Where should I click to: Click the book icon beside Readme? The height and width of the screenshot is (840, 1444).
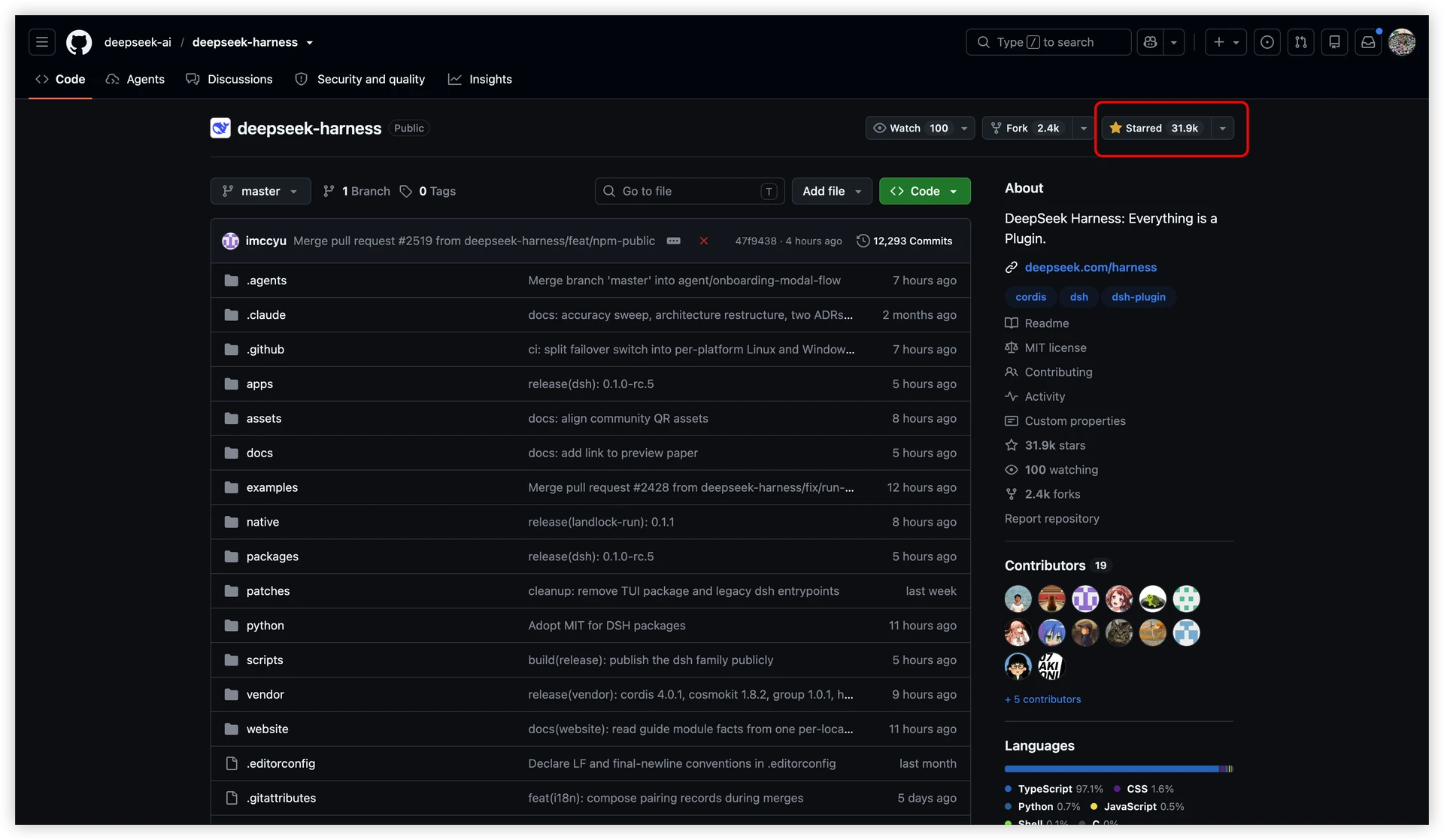point(1012,323)
